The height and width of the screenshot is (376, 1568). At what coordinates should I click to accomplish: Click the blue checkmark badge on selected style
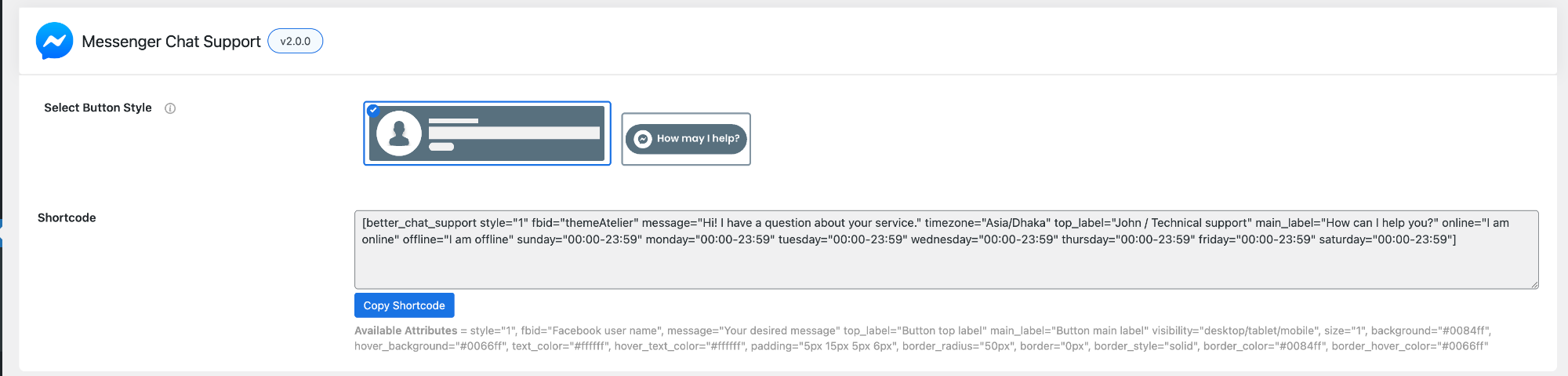point(373,110)
